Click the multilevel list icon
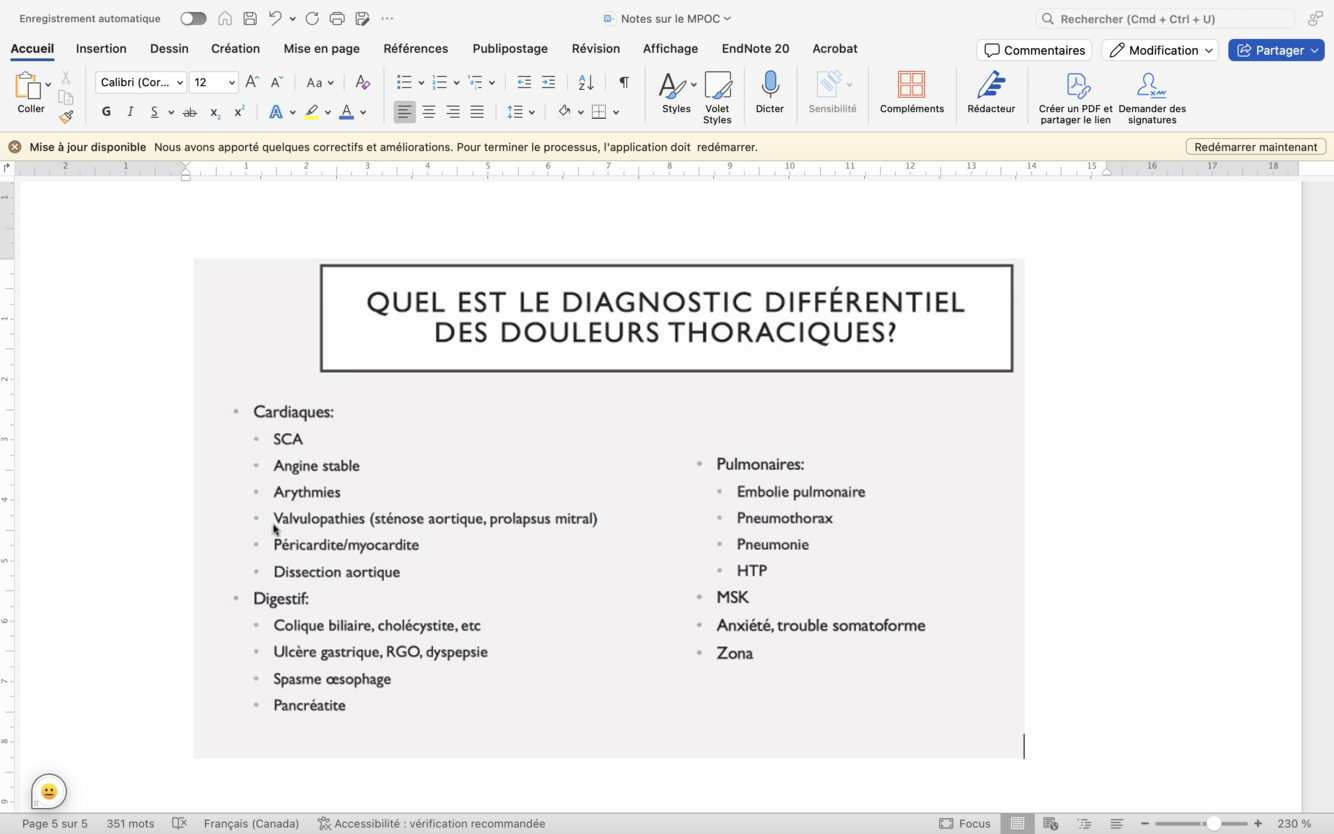 475,82
